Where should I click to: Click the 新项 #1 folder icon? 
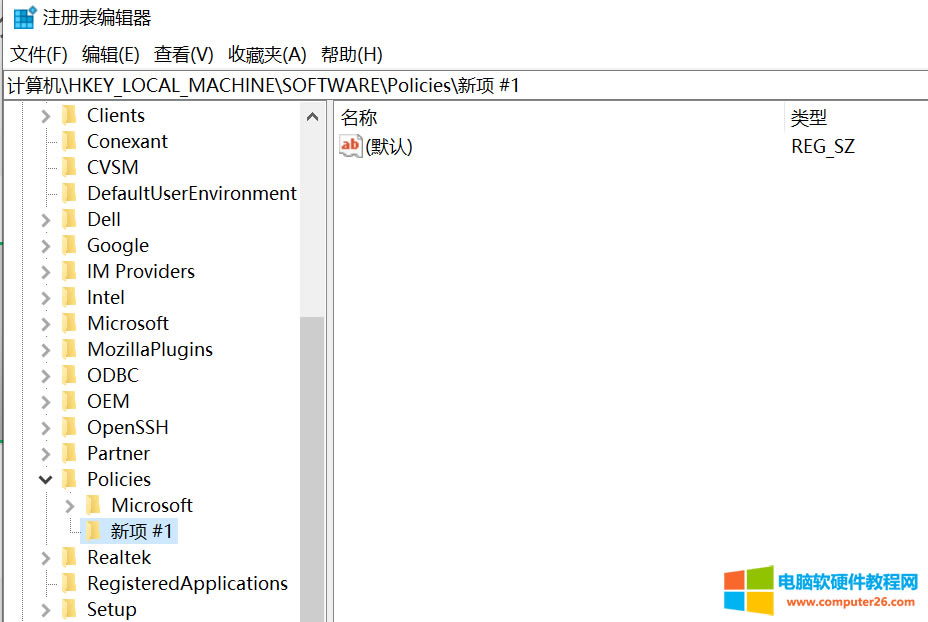pos(93,531)
